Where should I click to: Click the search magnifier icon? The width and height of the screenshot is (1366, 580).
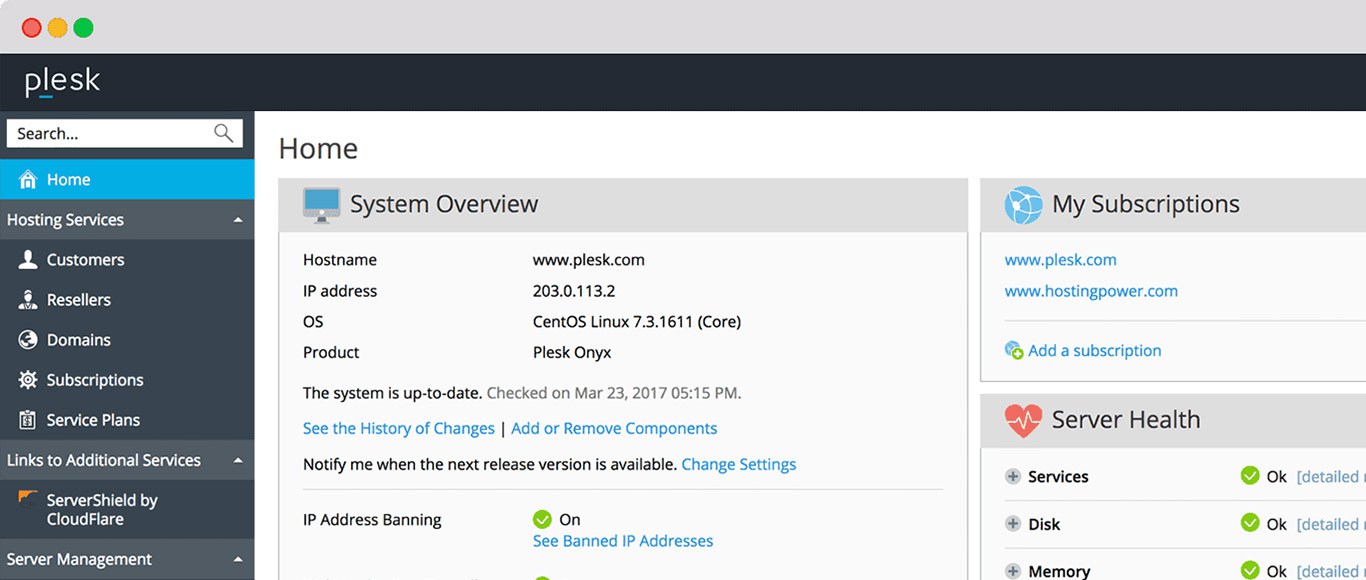click(224, 133)
